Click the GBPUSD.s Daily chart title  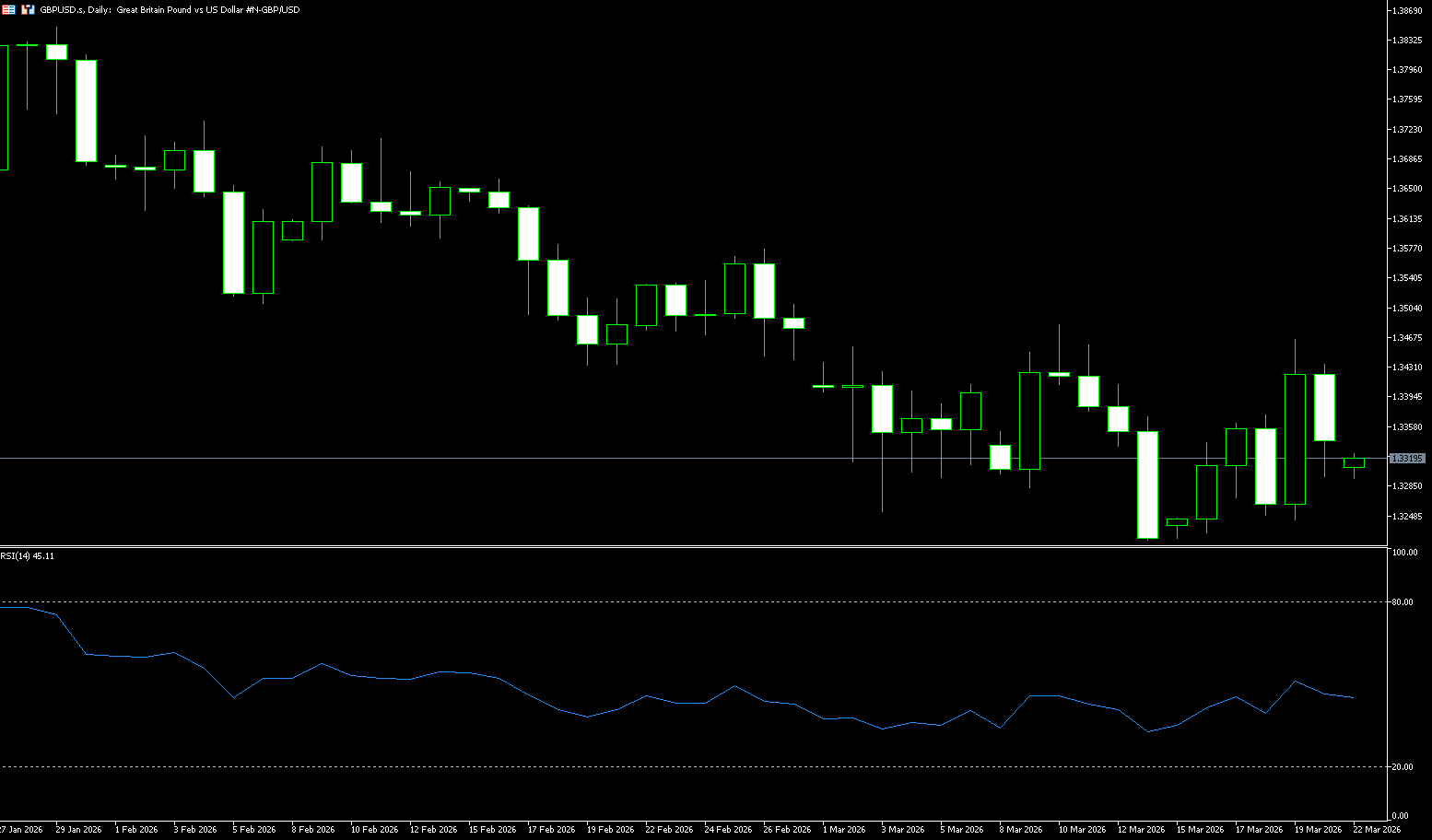(170, 9)
